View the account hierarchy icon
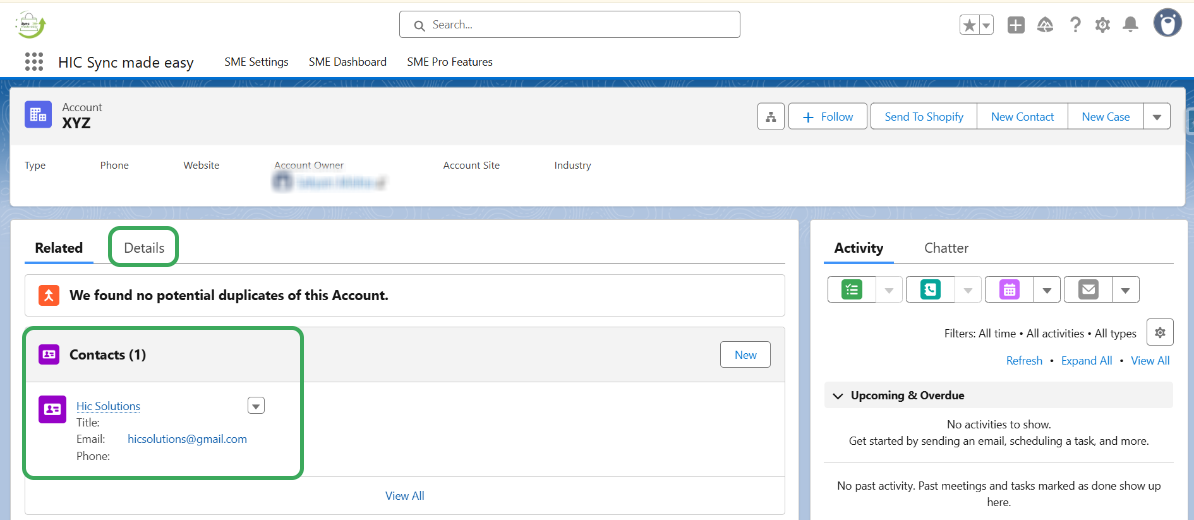 pyautogui.click(x=771, y=117)
